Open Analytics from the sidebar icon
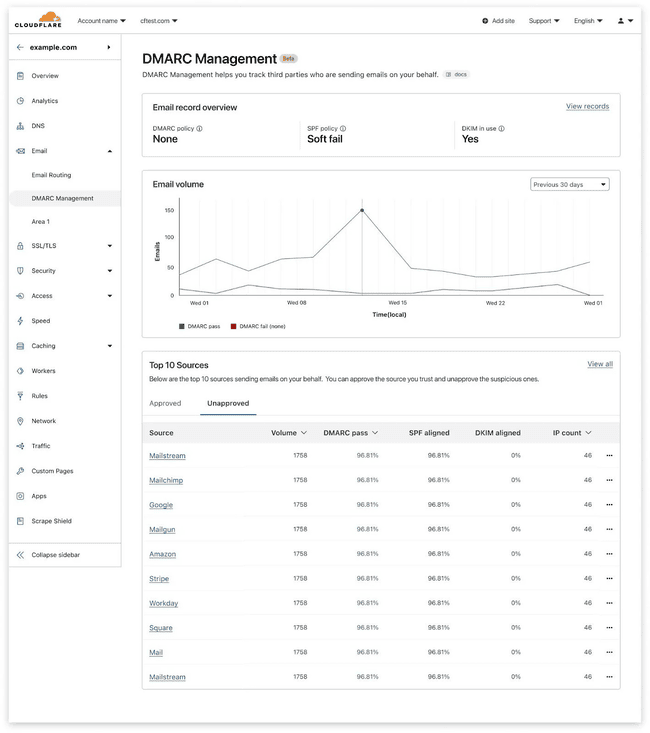 coord(20,101)
